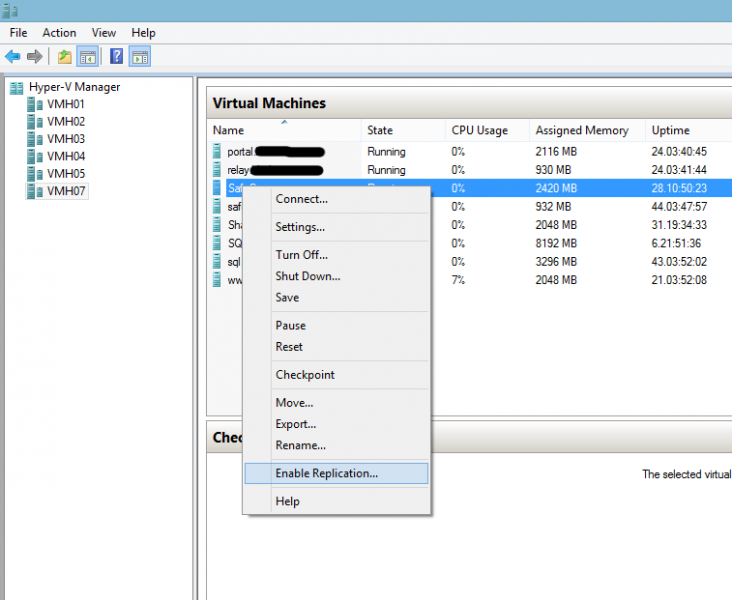Click the blue Help question mark icon
Image resolution: width=732 pixels, height=600 pixels.
(117, 56)
